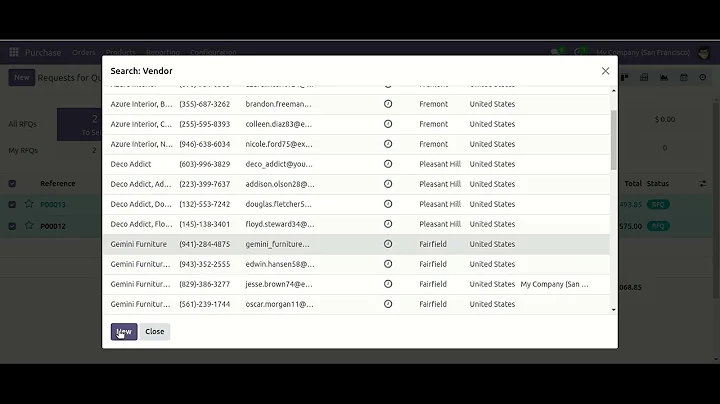Toggle checkbox for P00012 row

coord(12,226)
